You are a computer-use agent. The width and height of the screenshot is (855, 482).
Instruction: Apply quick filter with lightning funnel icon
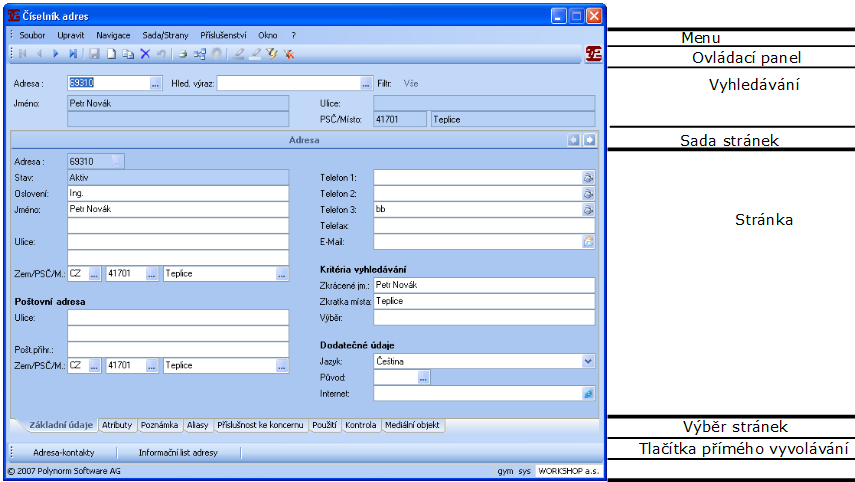click(x=272, y=54)
